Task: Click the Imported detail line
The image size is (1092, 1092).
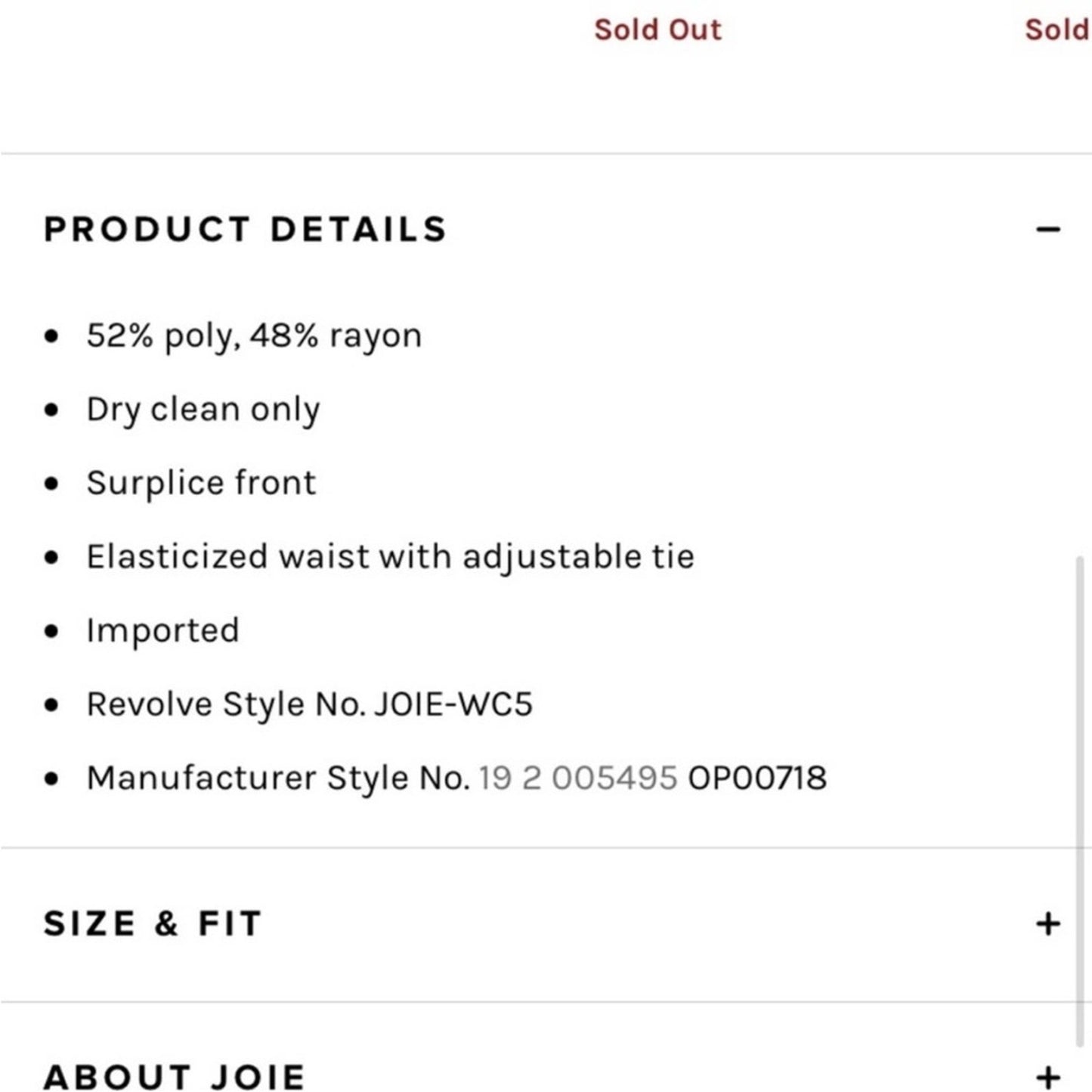Action: [x=162, y=630]
